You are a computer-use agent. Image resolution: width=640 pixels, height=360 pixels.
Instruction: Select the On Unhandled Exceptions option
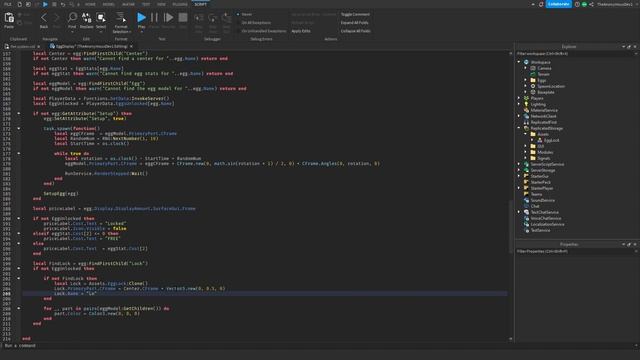coord(261,31)
